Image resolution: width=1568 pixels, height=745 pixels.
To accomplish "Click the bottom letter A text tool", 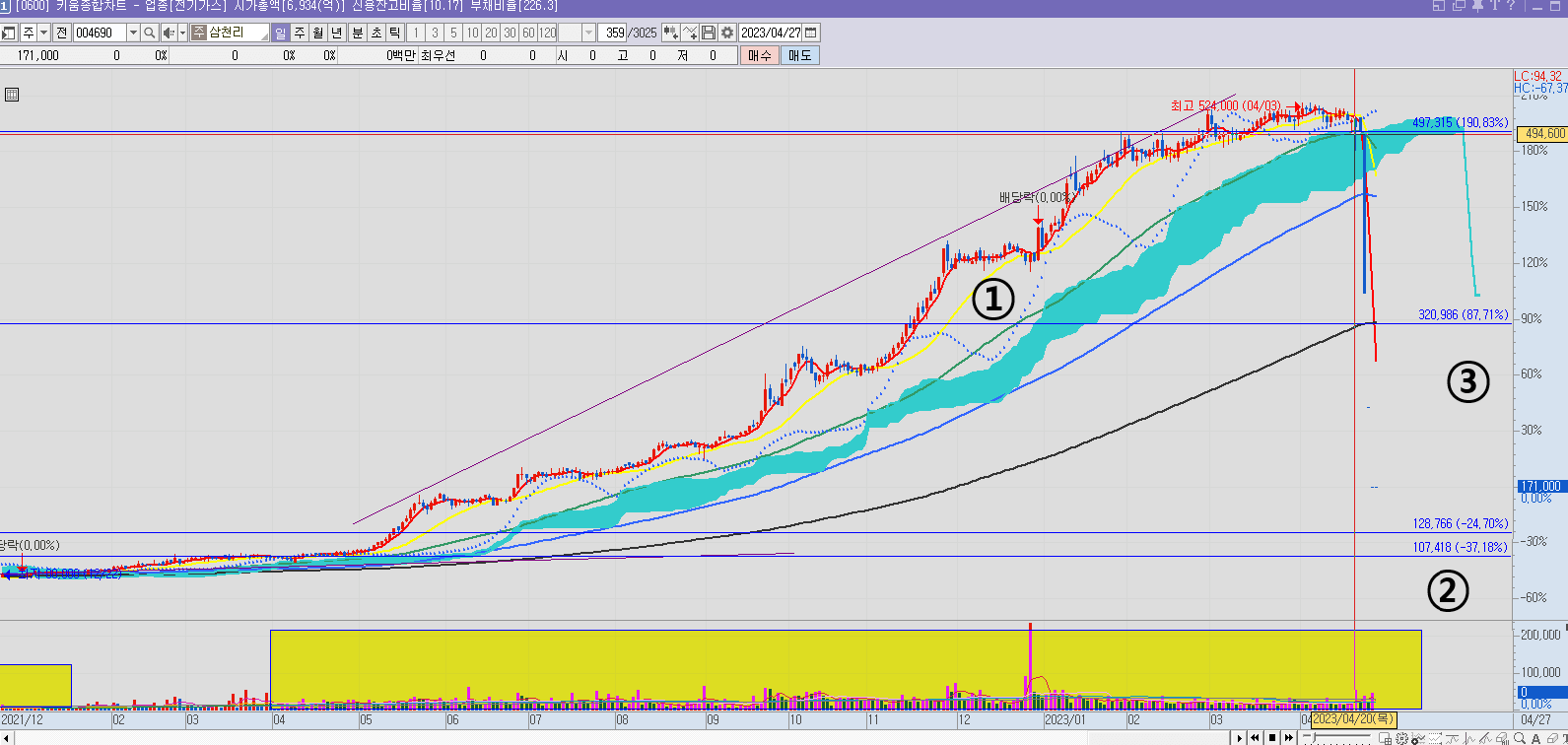I will point(1535,737).
